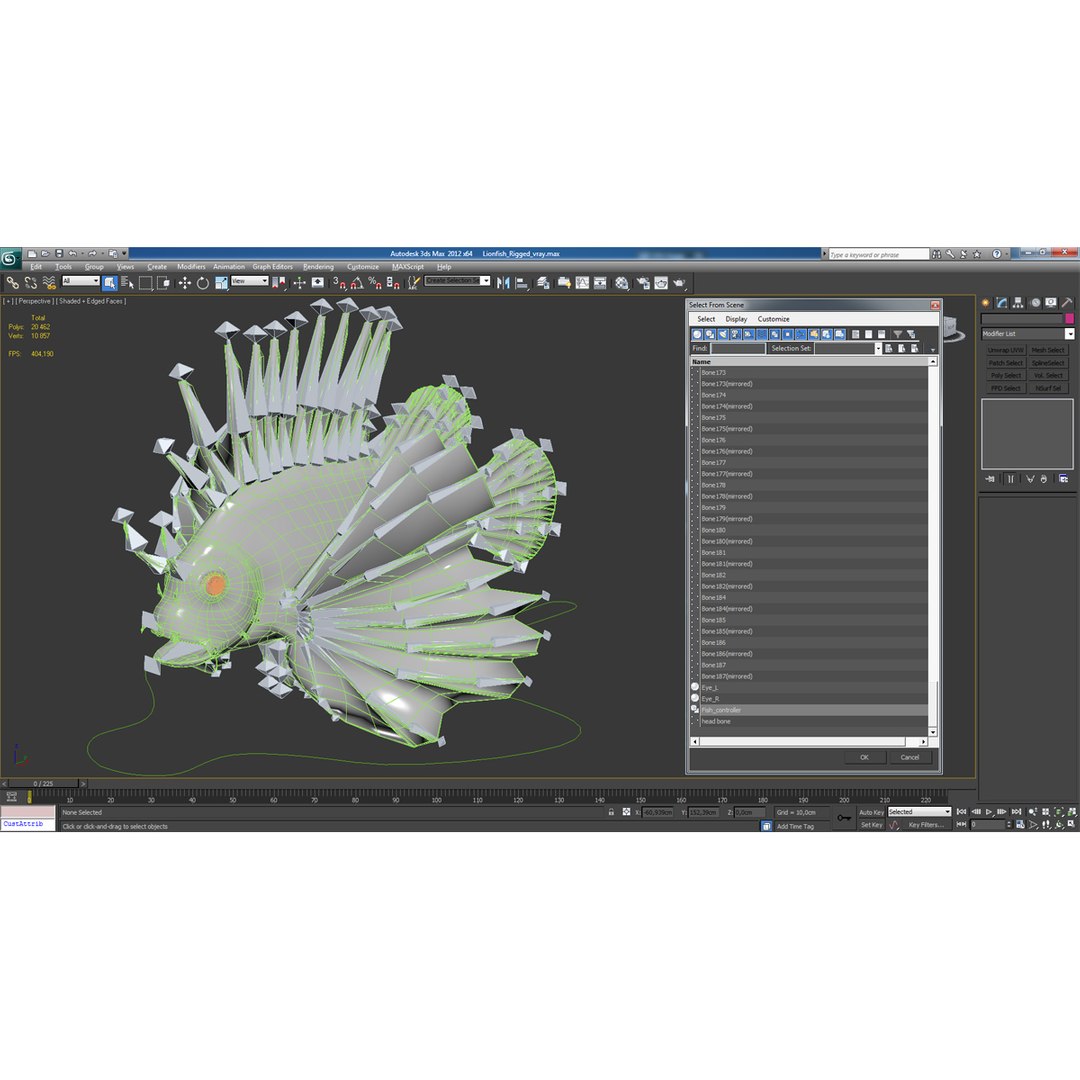Screen dimensions: 1080x1080
Task: Toggle Display Cameras filter in Select From Scene
Action: point(736,334)
